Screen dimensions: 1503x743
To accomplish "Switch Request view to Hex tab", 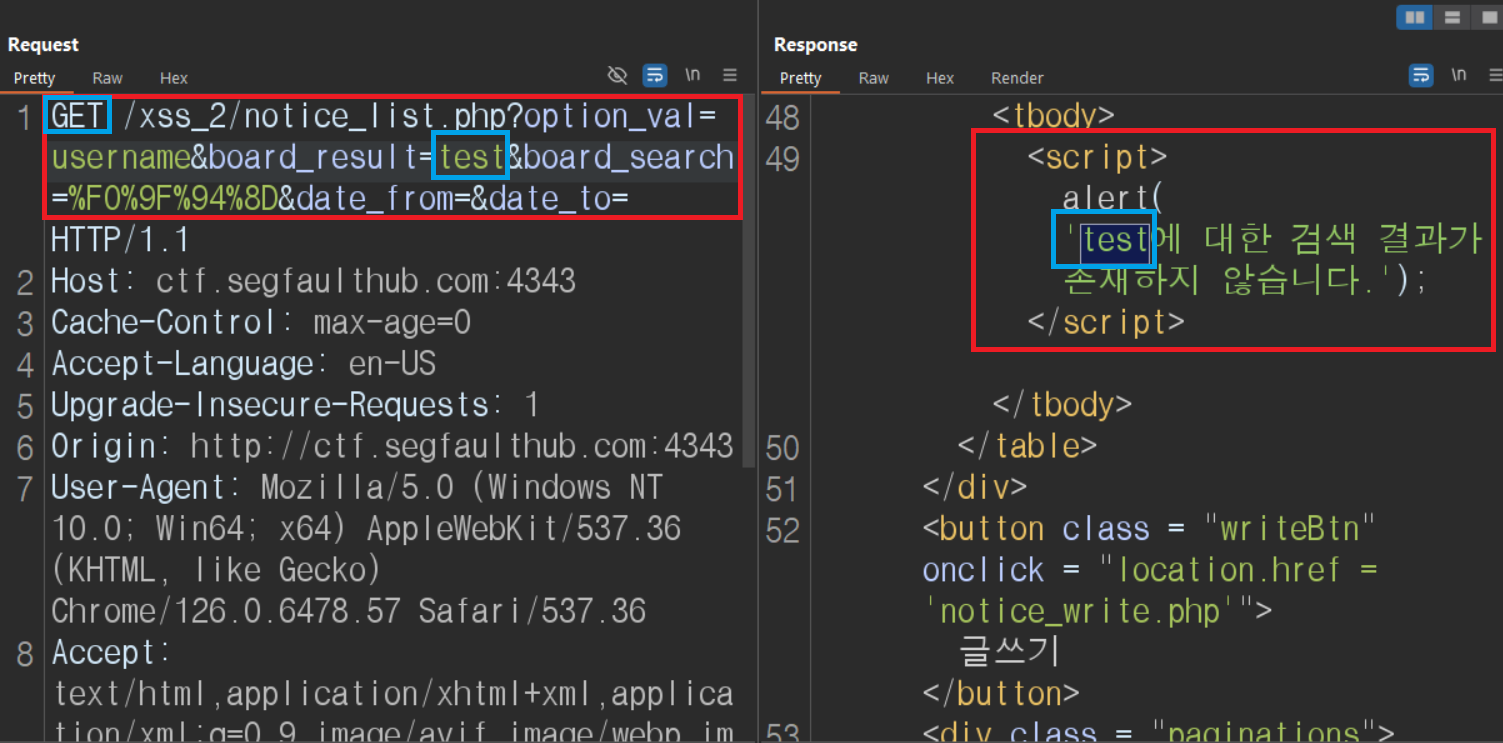I will click(174, 78).
